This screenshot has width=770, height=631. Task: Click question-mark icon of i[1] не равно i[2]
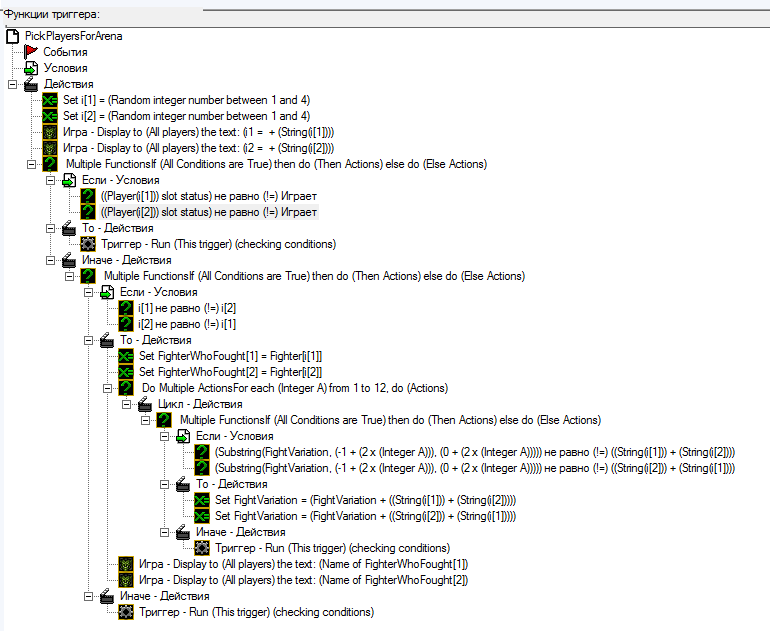[126, 308]
